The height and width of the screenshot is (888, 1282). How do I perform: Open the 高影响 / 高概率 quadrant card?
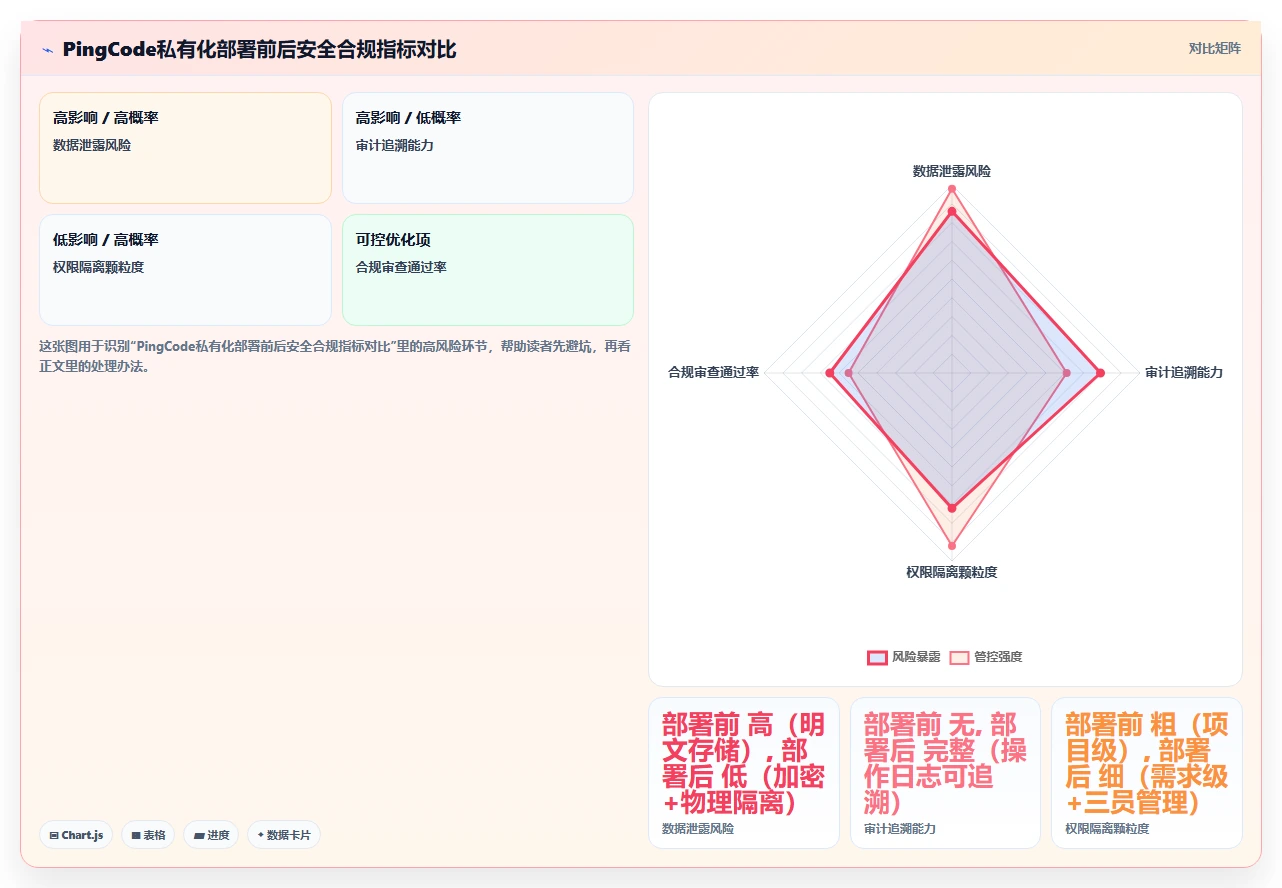point(185,148)
